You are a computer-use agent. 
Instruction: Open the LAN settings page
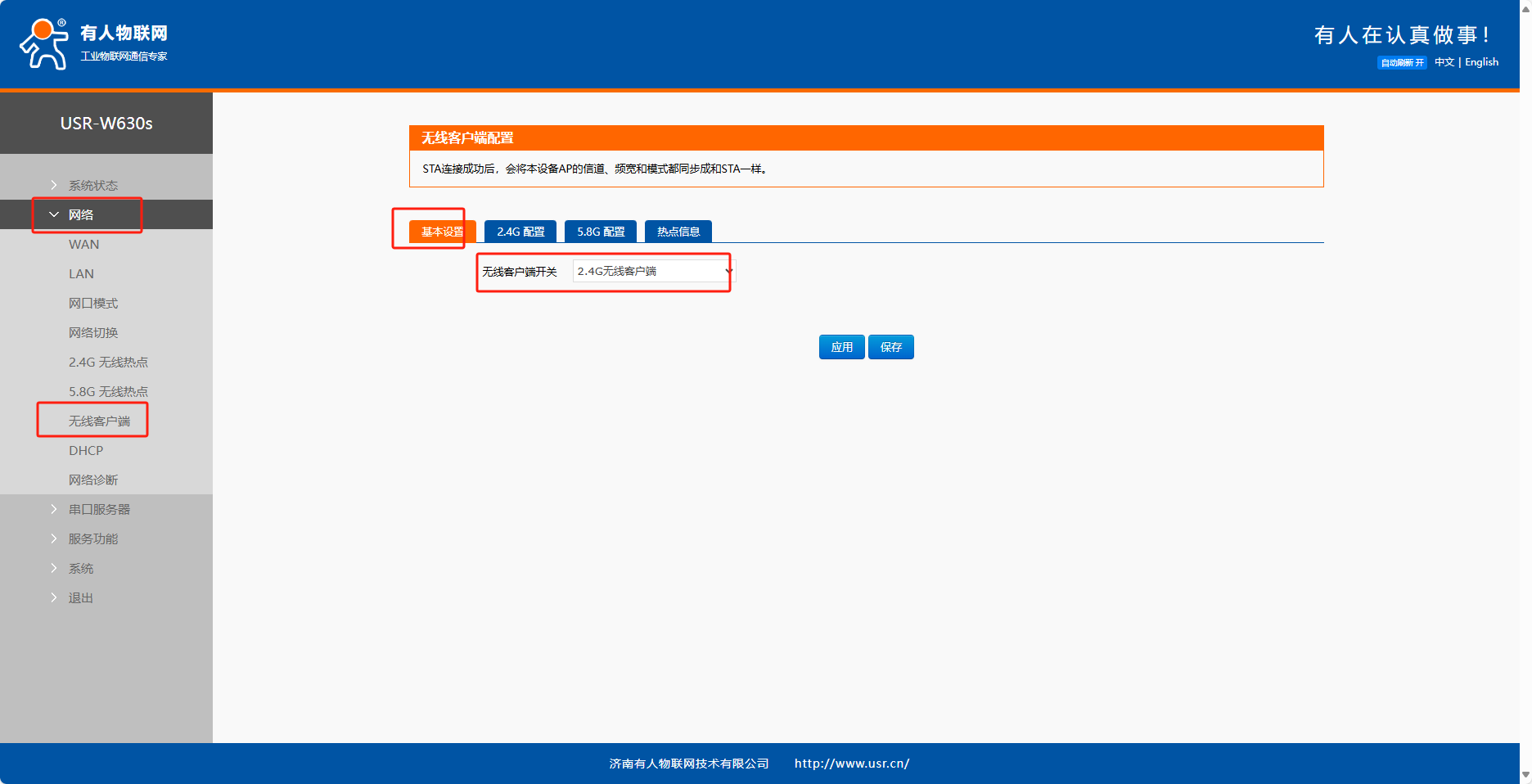(x=81, y=273)
